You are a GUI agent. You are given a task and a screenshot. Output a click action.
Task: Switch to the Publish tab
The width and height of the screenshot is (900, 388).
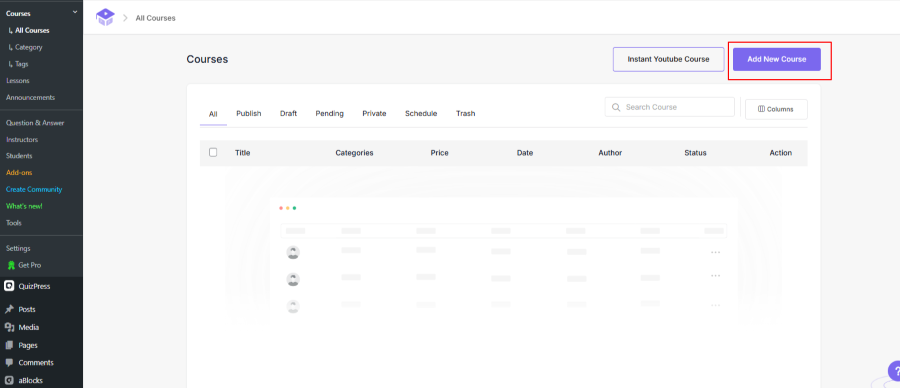point(249,114)
